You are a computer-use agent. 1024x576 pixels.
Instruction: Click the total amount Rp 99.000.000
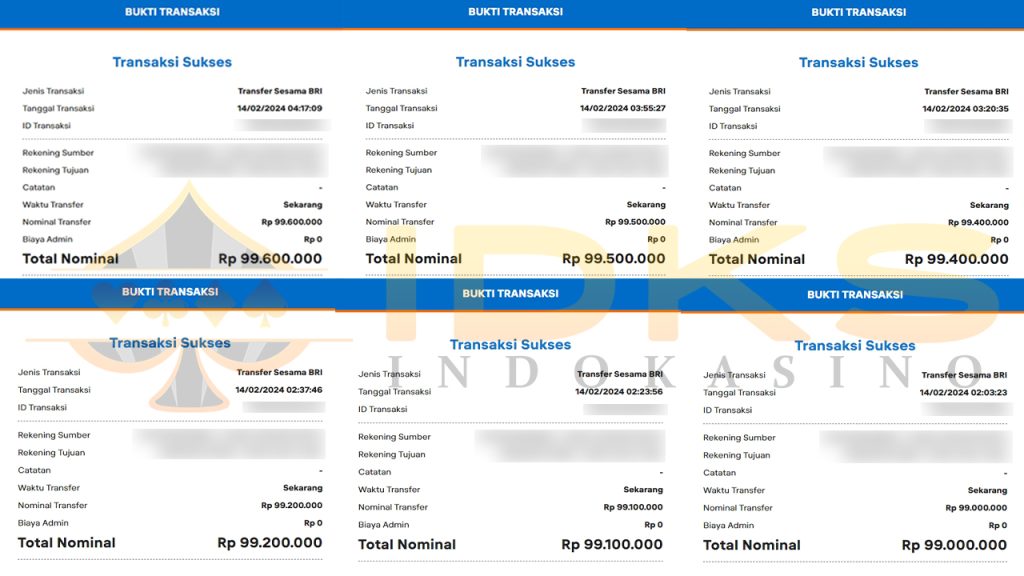point(954,545)
